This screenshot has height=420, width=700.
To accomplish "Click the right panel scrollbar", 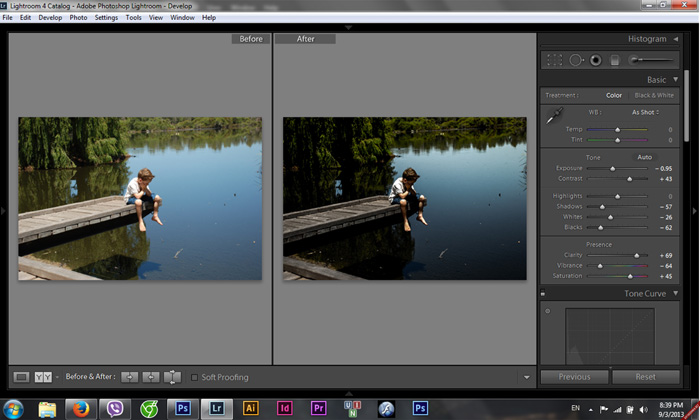I will (x=686, y=106).
